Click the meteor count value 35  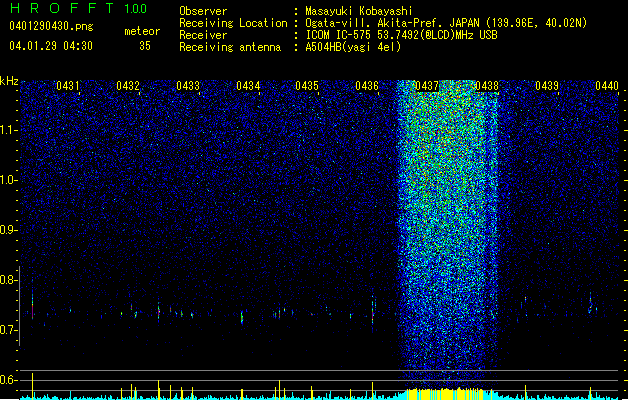click(145, 46)
